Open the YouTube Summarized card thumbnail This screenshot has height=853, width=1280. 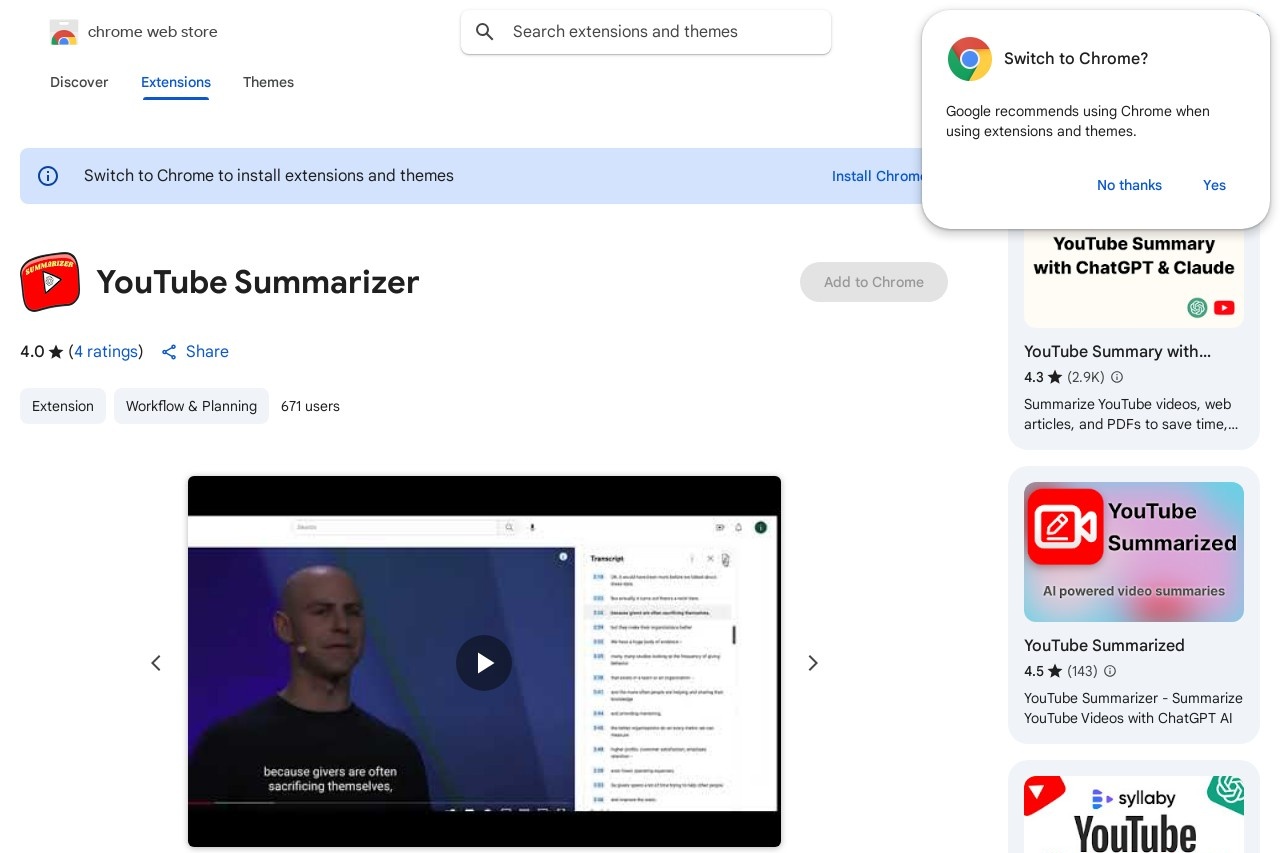(1134, 552)
